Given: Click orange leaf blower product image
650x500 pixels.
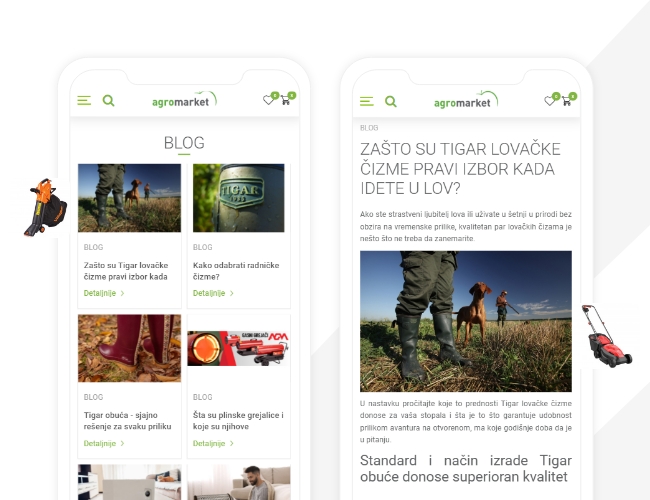Looking at the screenshot, I should (x=45, y=207).
